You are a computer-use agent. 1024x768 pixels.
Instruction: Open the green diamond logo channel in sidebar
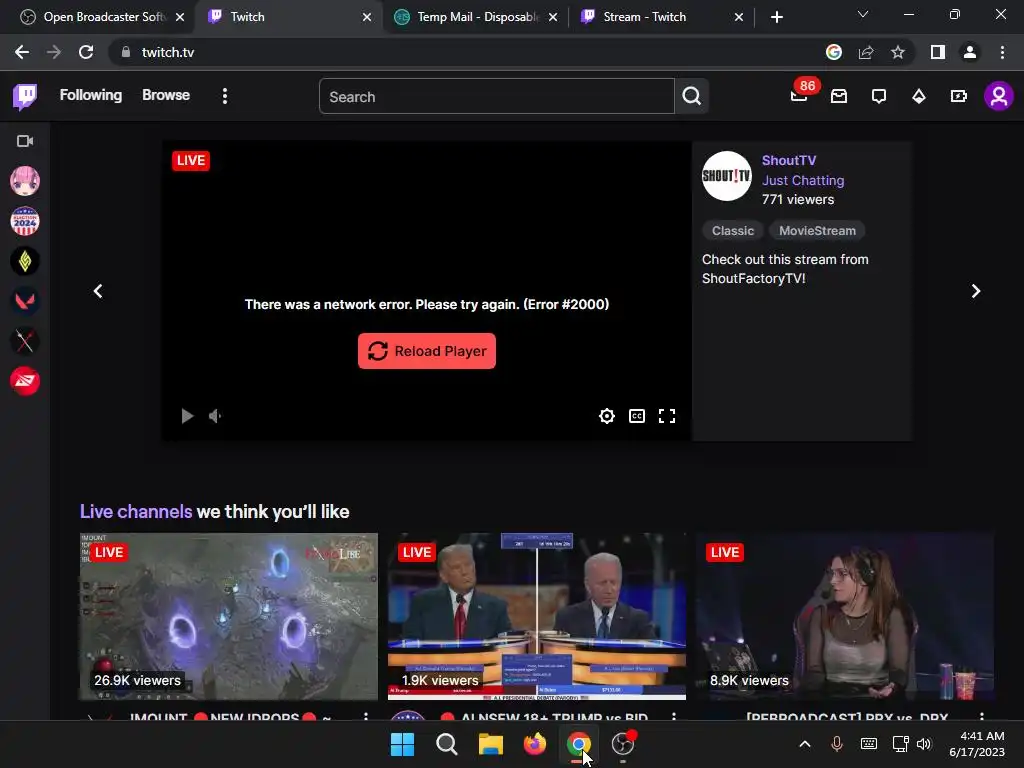[25, 261]
